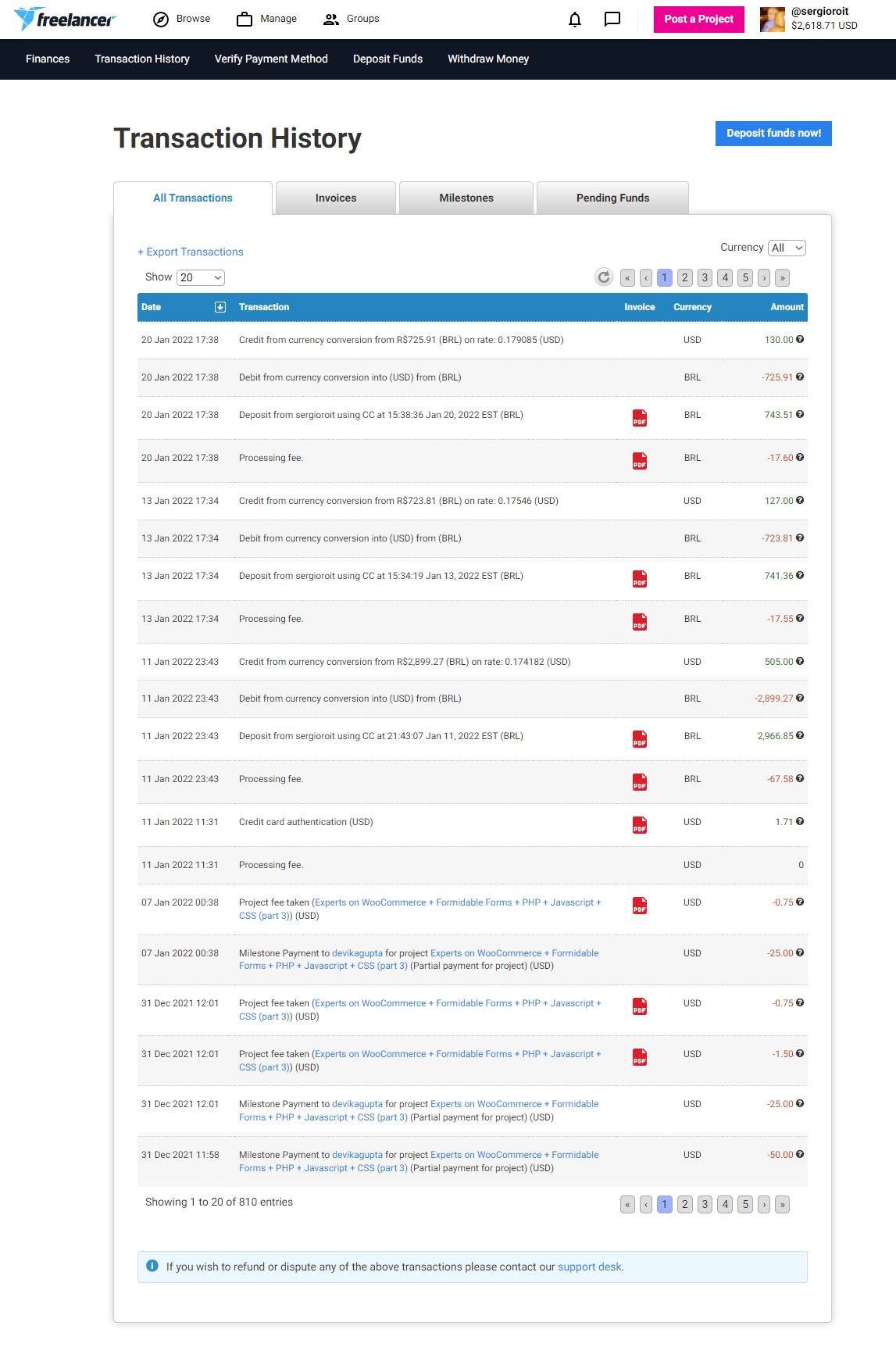Open the support desk link

point(590,1267)
